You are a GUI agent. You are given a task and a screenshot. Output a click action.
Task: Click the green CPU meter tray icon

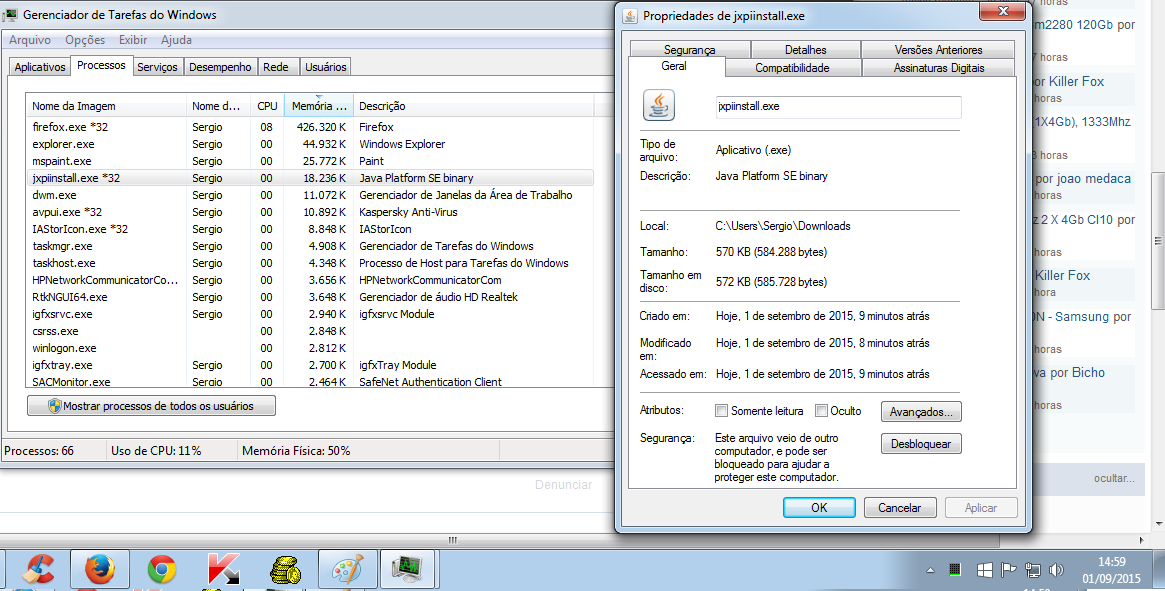pyautogui.click(x=955, y=570)
